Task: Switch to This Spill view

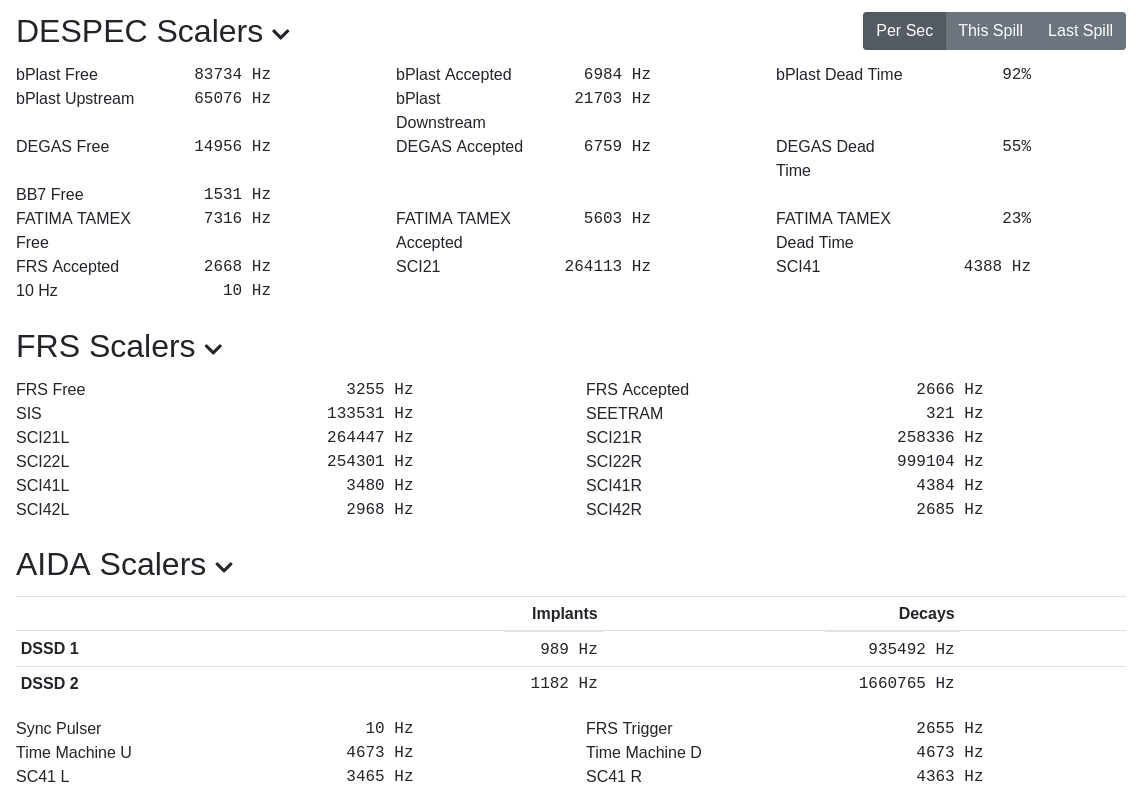Action: tap(990, 31)
